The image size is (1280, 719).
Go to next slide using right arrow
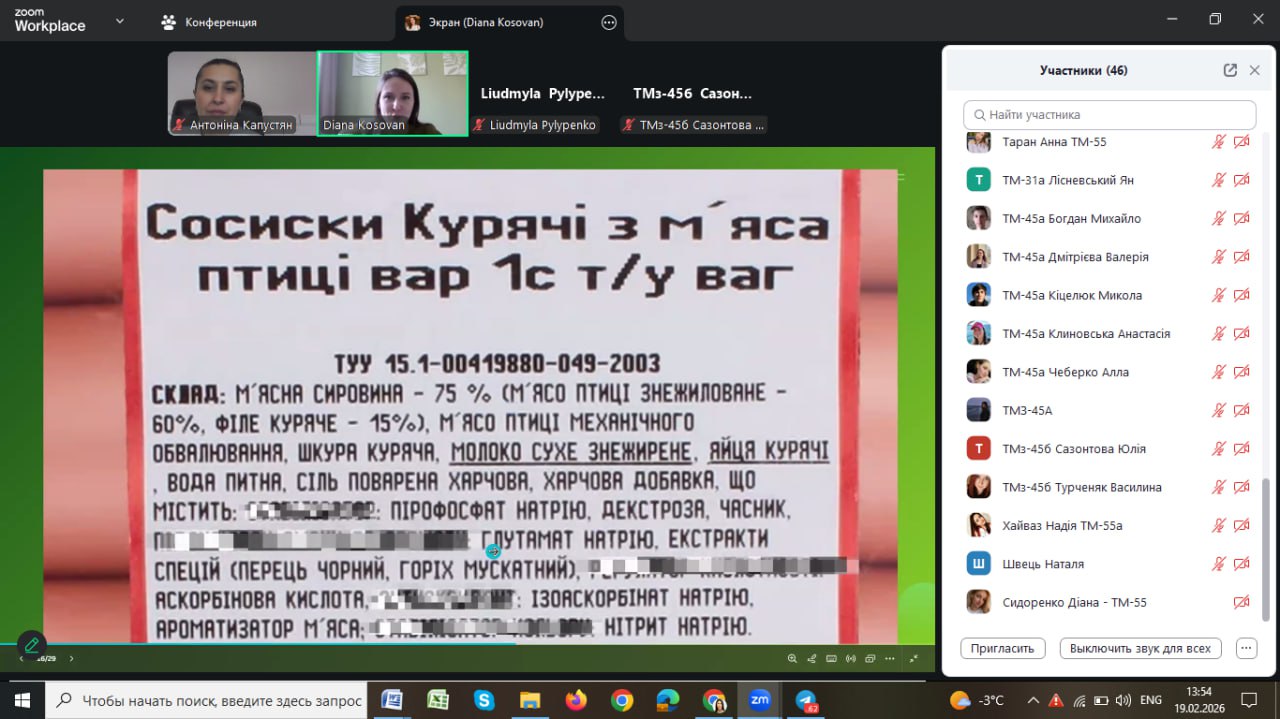(71, 658)
